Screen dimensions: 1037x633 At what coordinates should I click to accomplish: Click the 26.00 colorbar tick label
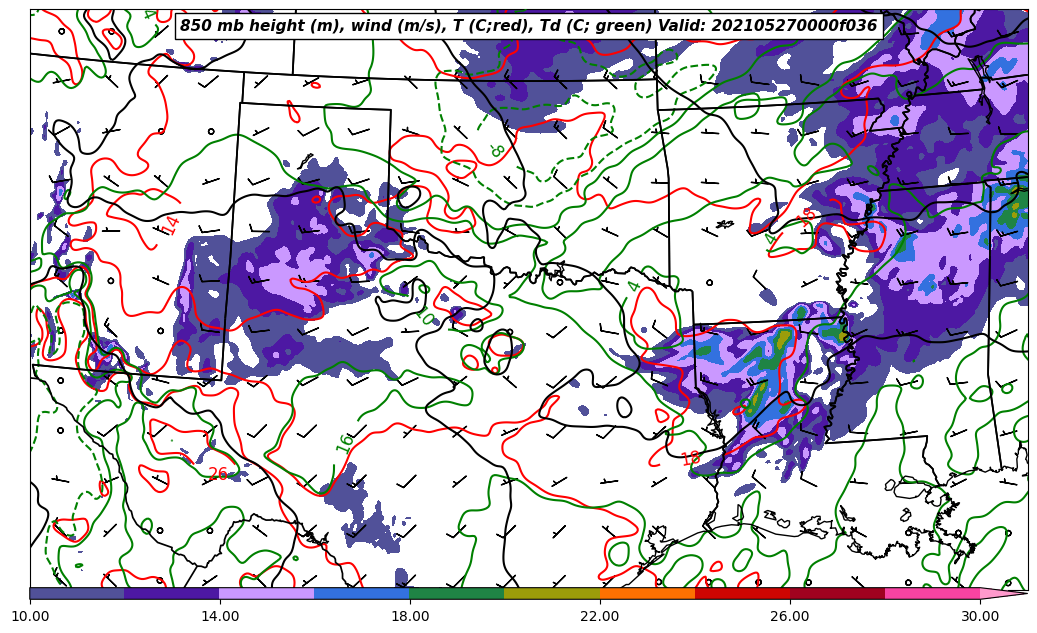(x=790, y=616)
